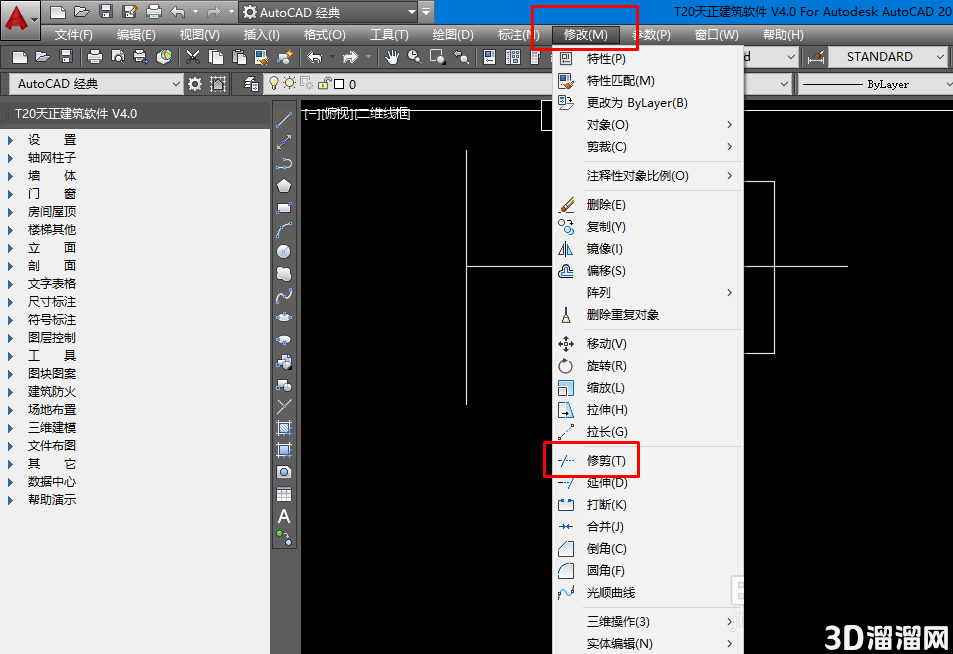The width and height of the screenshot is (953, 654).
Task: Select the Polygon draw tool
Action: click(284, 186)
